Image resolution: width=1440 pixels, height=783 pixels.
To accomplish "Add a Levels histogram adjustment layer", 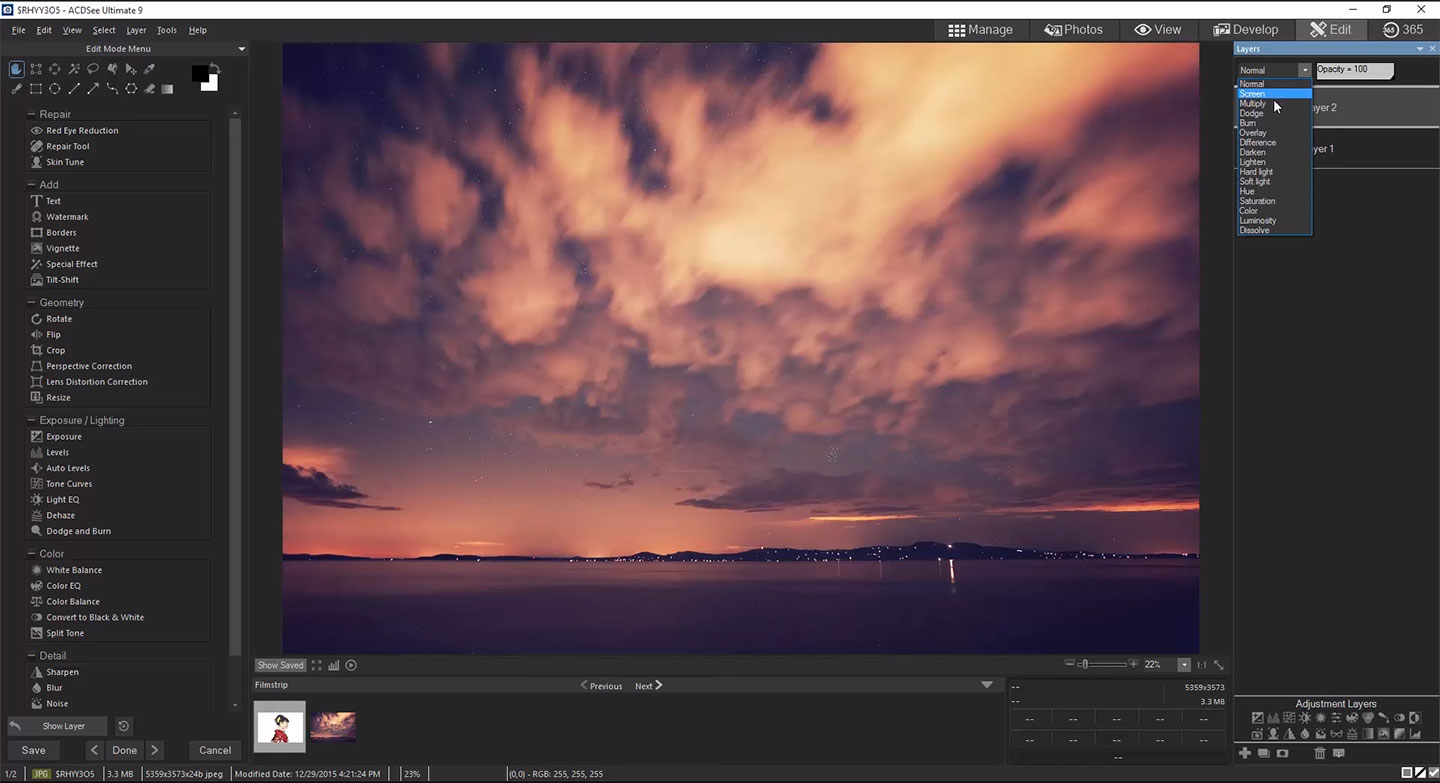I will click(x=1273, y=718).
